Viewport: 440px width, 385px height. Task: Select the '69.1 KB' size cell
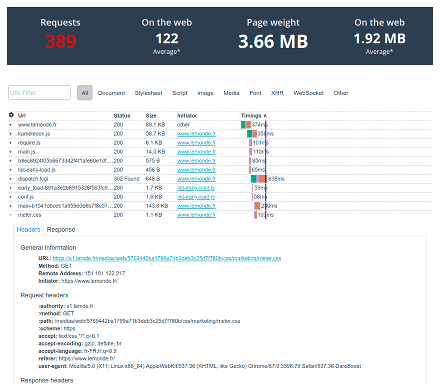[x=155, y=125]
